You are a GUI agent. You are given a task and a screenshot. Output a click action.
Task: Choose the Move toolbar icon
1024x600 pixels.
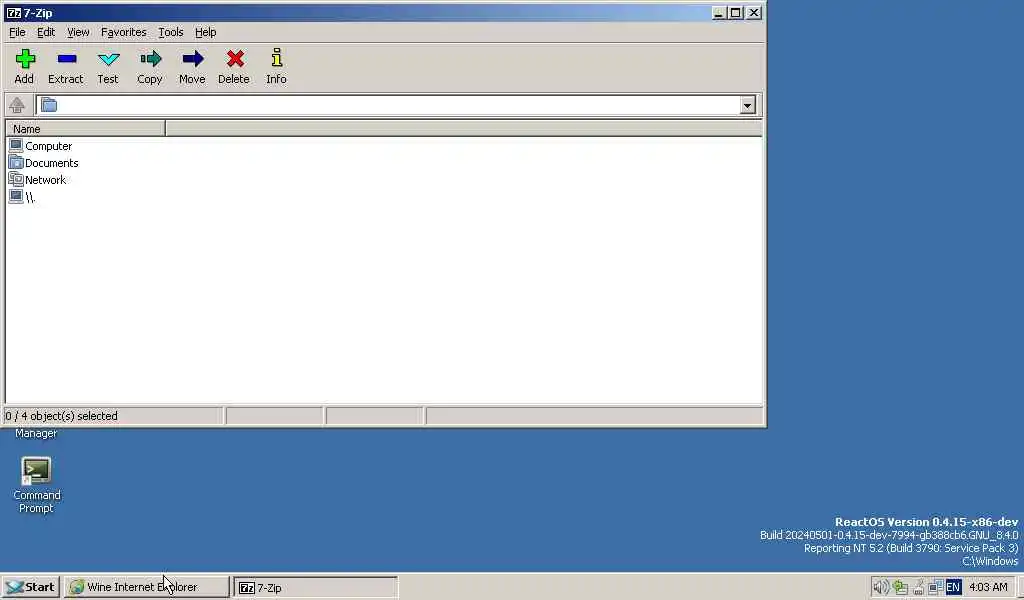[x=193, y=59]
